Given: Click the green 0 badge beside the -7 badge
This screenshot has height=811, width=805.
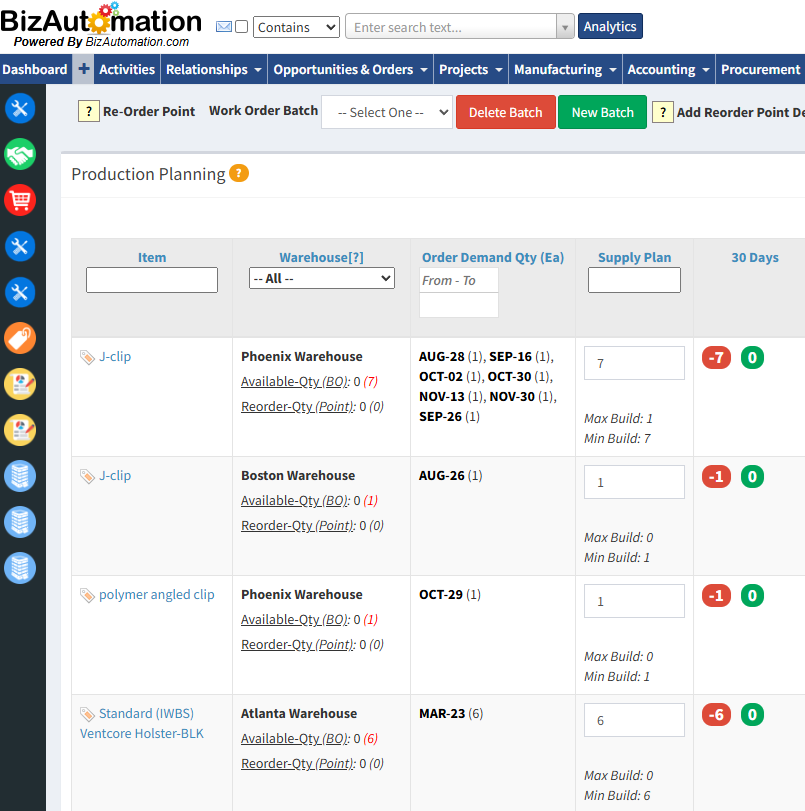Looking at the screenshot, I should [x=752, y=358].
